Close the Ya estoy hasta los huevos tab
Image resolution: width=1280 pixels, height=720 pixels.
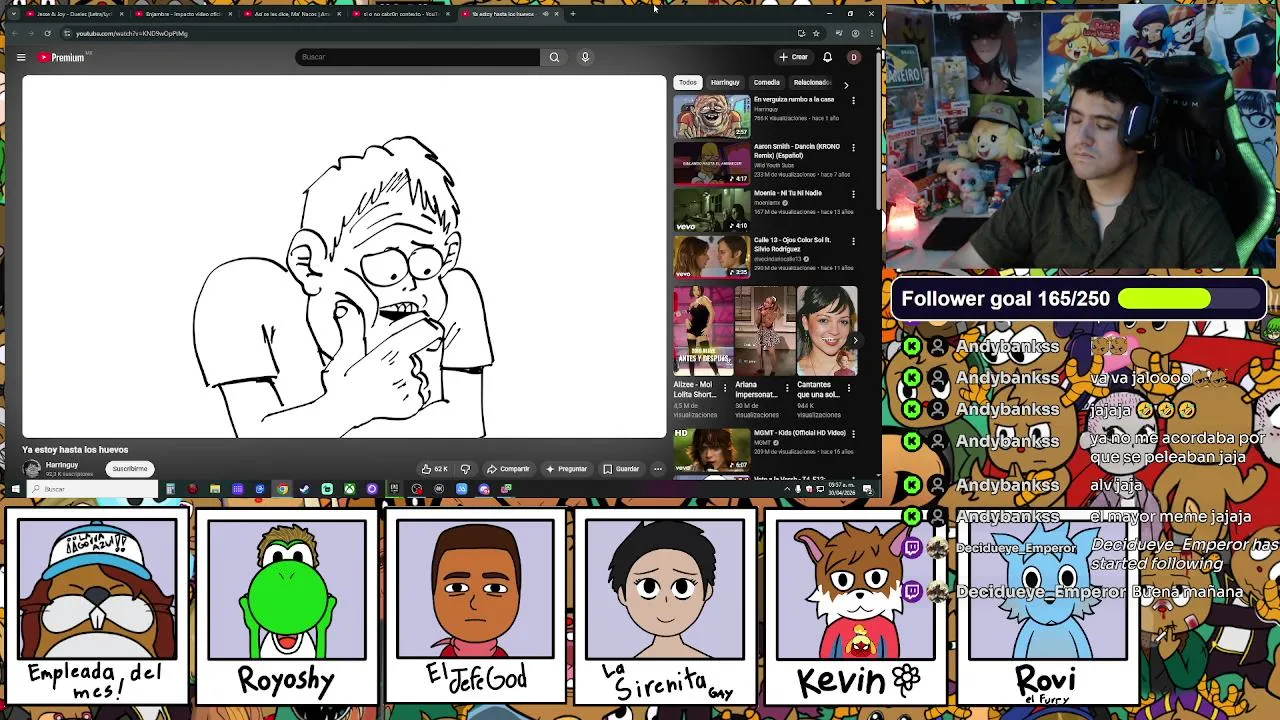pyautogui.click(x=557, y=14)
